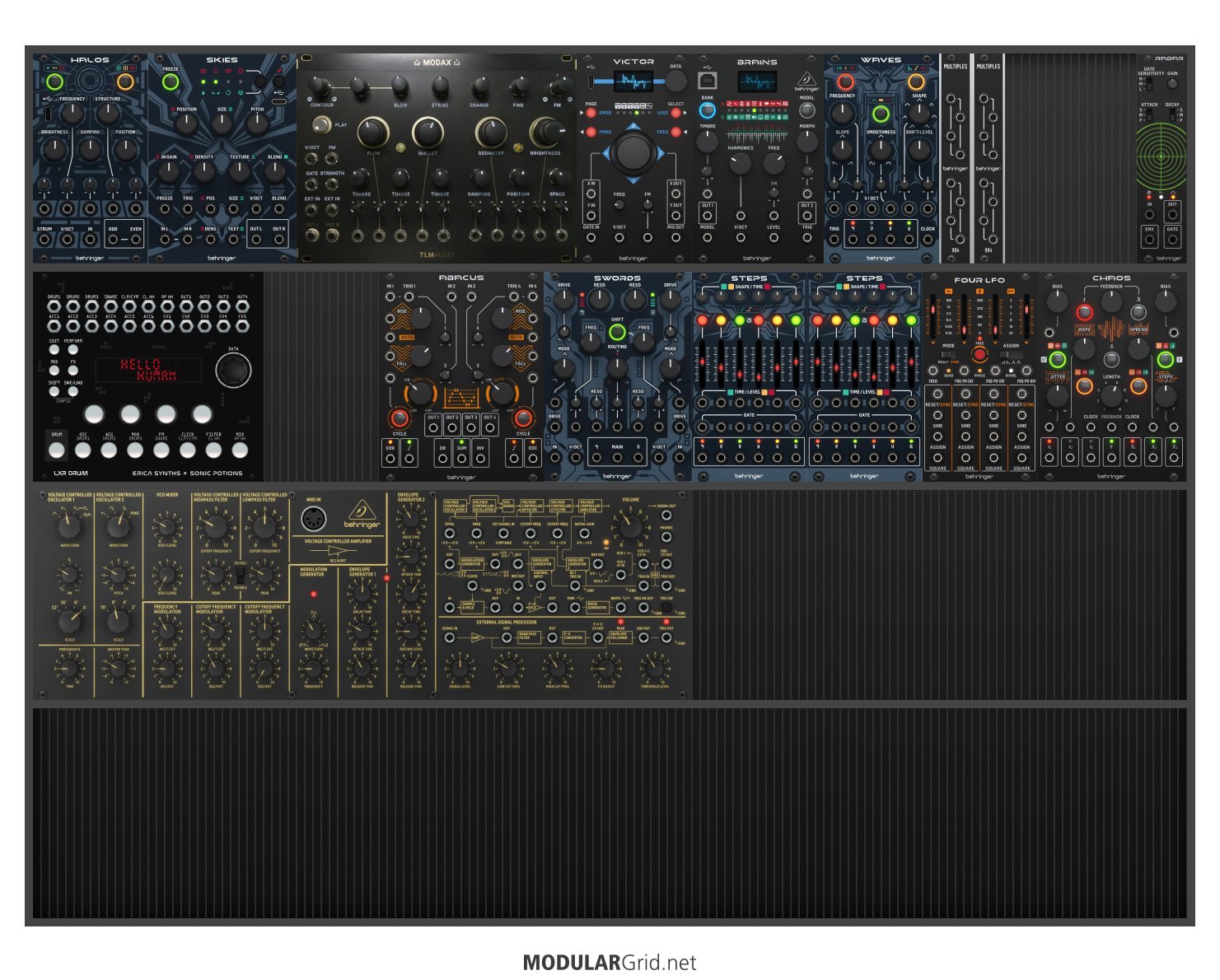Image resolution: width=1220 pixels, height=980 pixels.
Task: Click the large Mallet knob on Modax
Action: coord(428,132)
